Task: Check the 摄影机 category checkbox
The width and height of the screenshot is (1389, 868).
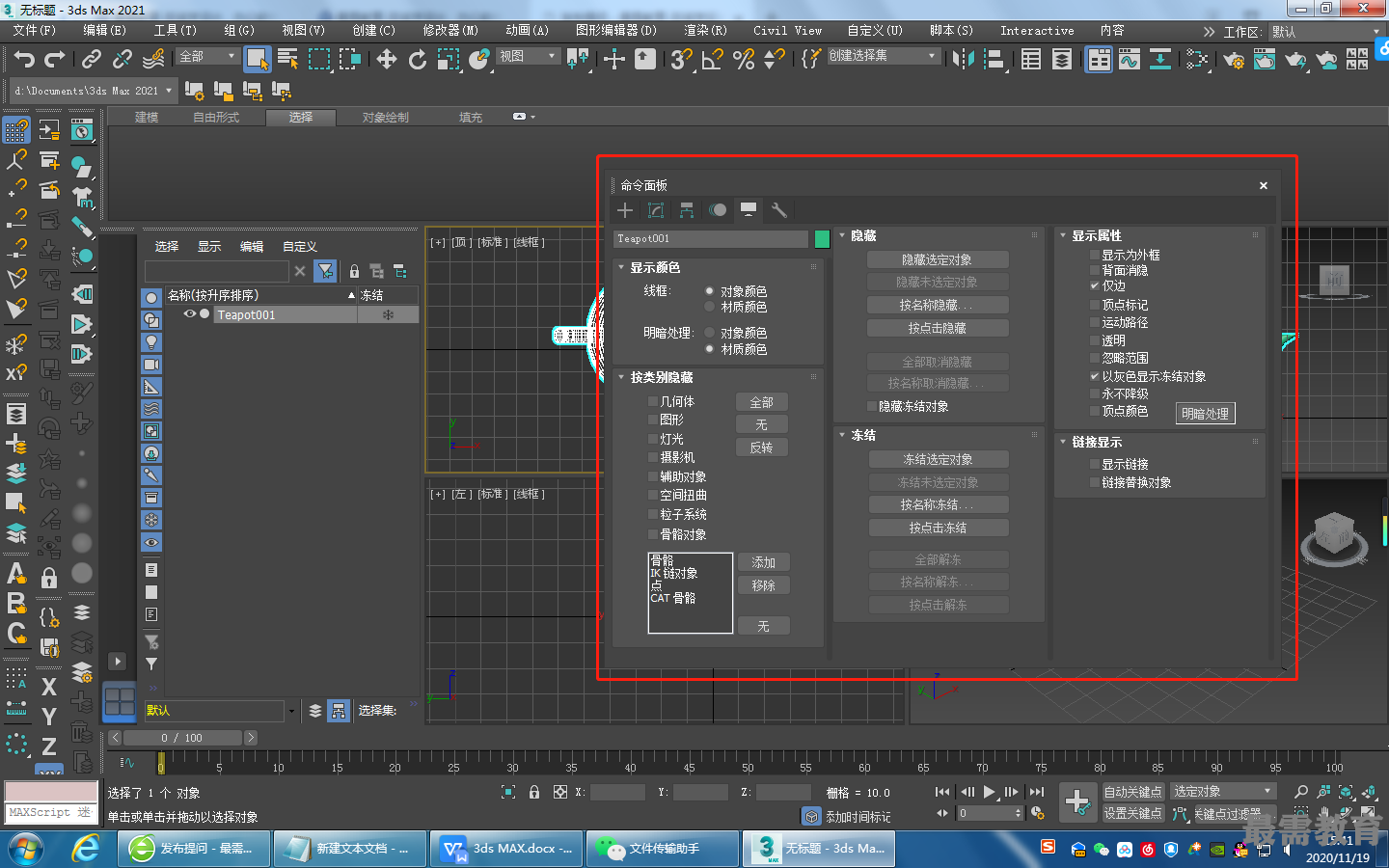Action: [653, 457]
